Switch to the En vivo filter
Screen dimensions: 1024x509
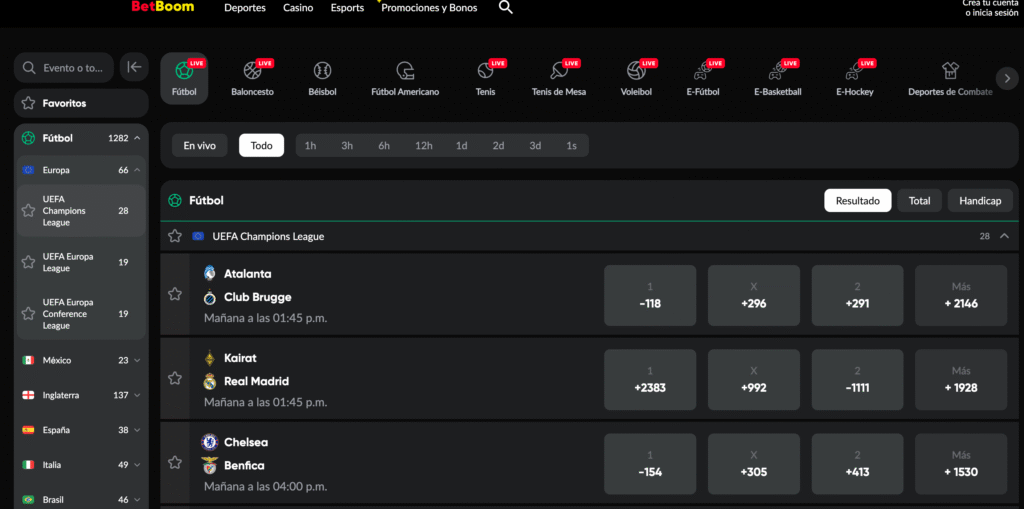pyautogui.click(x=199, y=146)
